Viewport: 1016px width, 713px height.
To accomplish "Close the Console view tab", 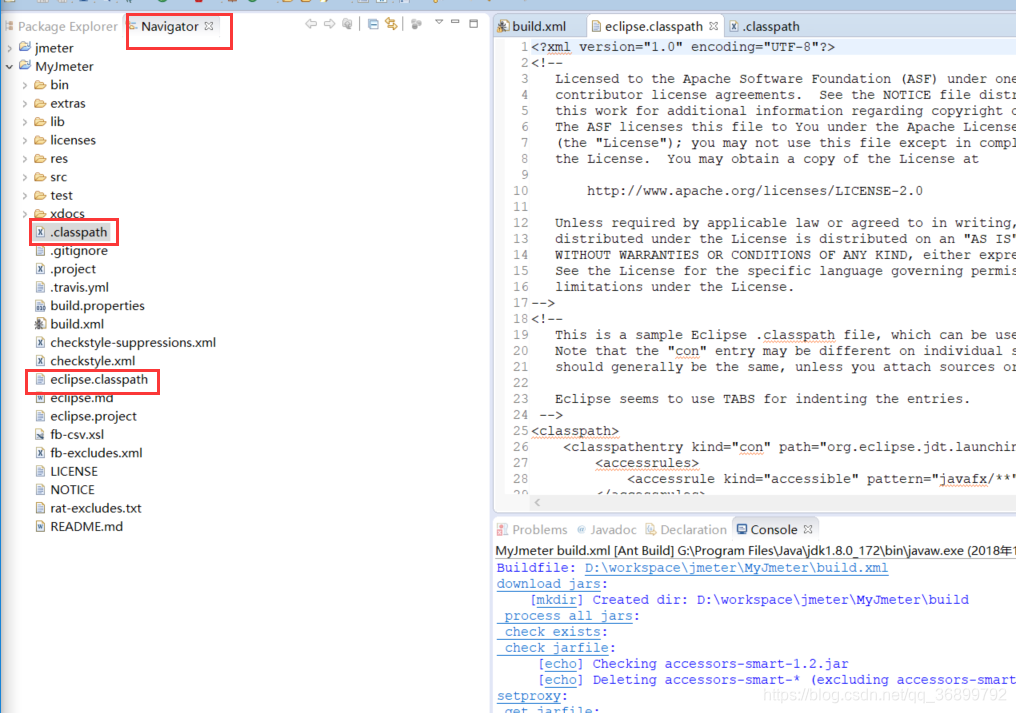I will (x=808, y=530).
